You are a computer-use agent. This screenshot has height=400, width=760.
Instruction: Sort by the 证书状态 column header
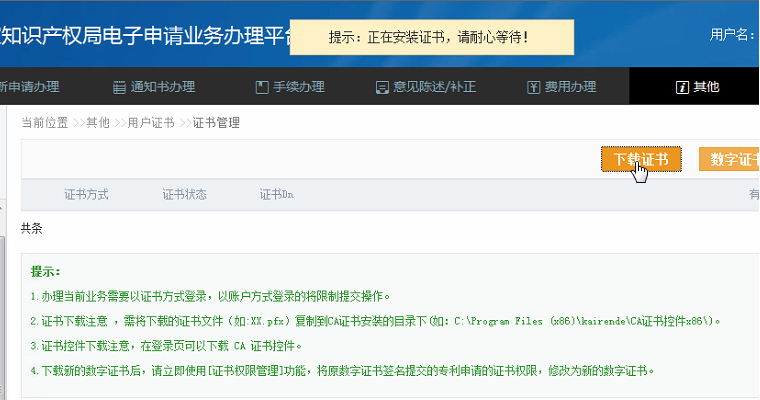point(184,194)
